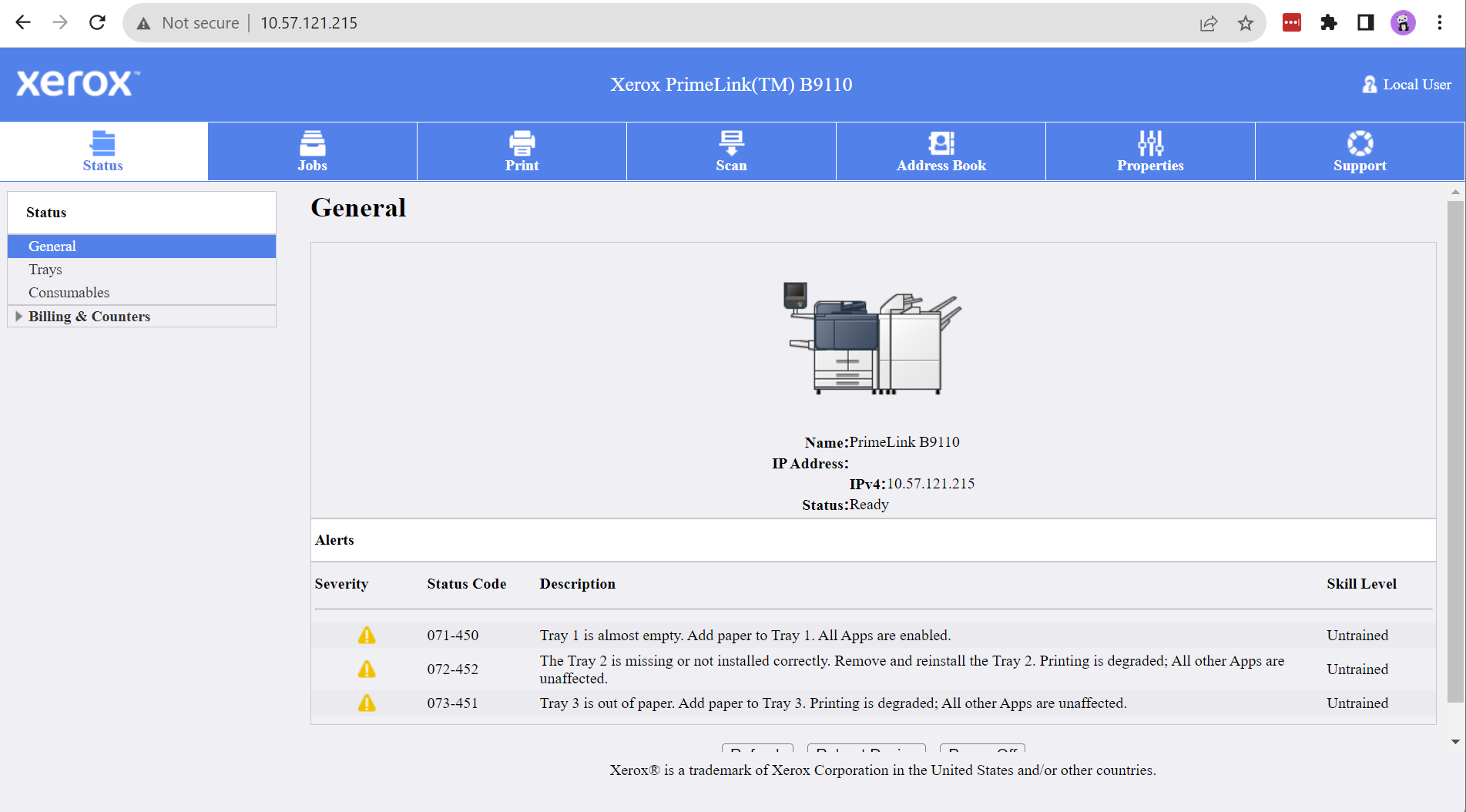Screen dimensions: 1466x812
Task: Click status code 073-451
Action: click(x=453, y=703)
